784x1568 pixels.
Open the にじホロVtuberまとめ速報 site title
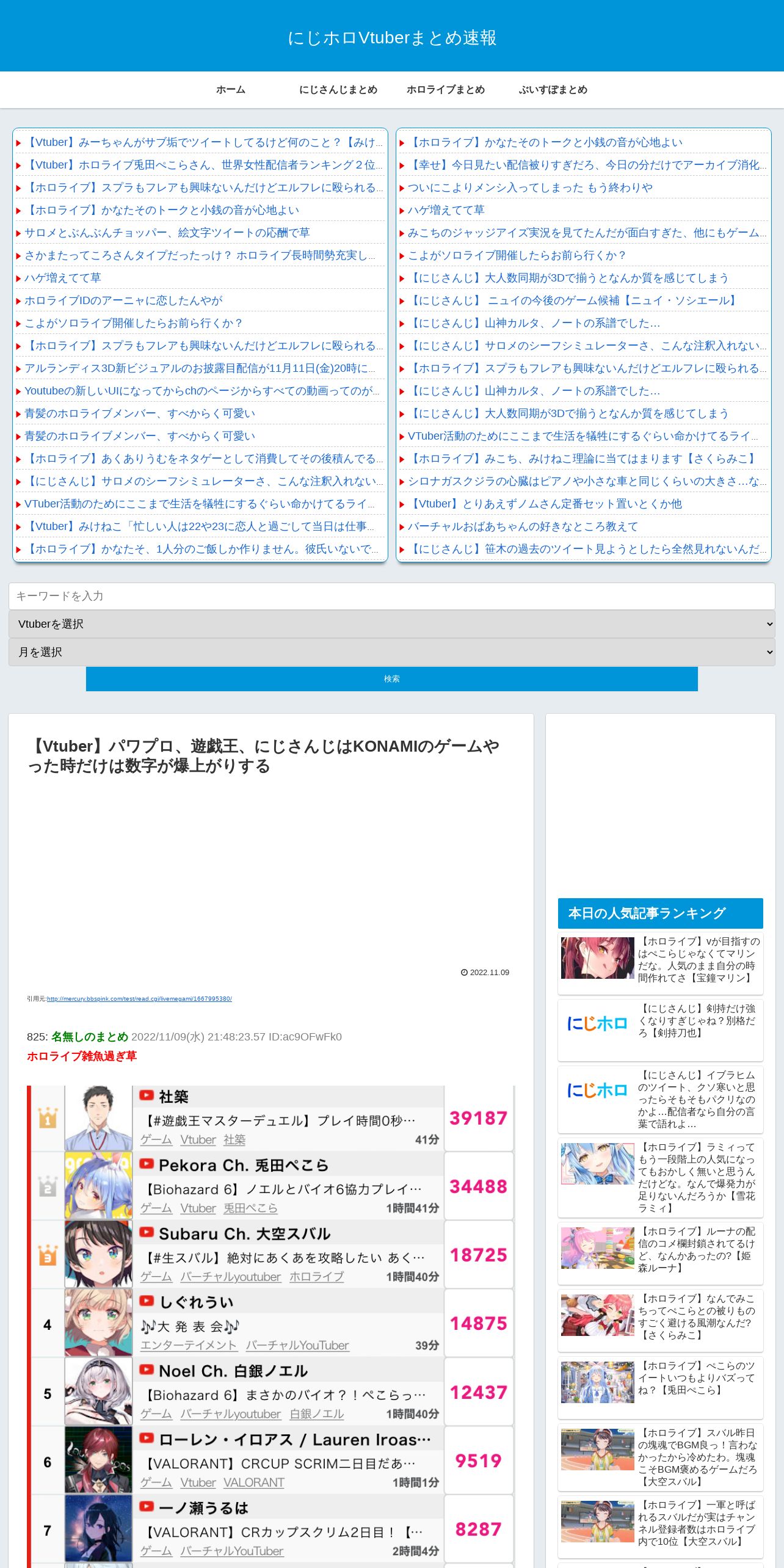[392, 38]
